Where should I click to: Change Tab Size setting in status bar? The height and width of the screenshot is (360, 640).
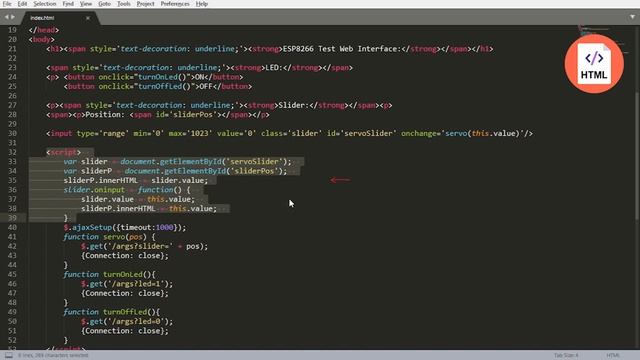566,355
